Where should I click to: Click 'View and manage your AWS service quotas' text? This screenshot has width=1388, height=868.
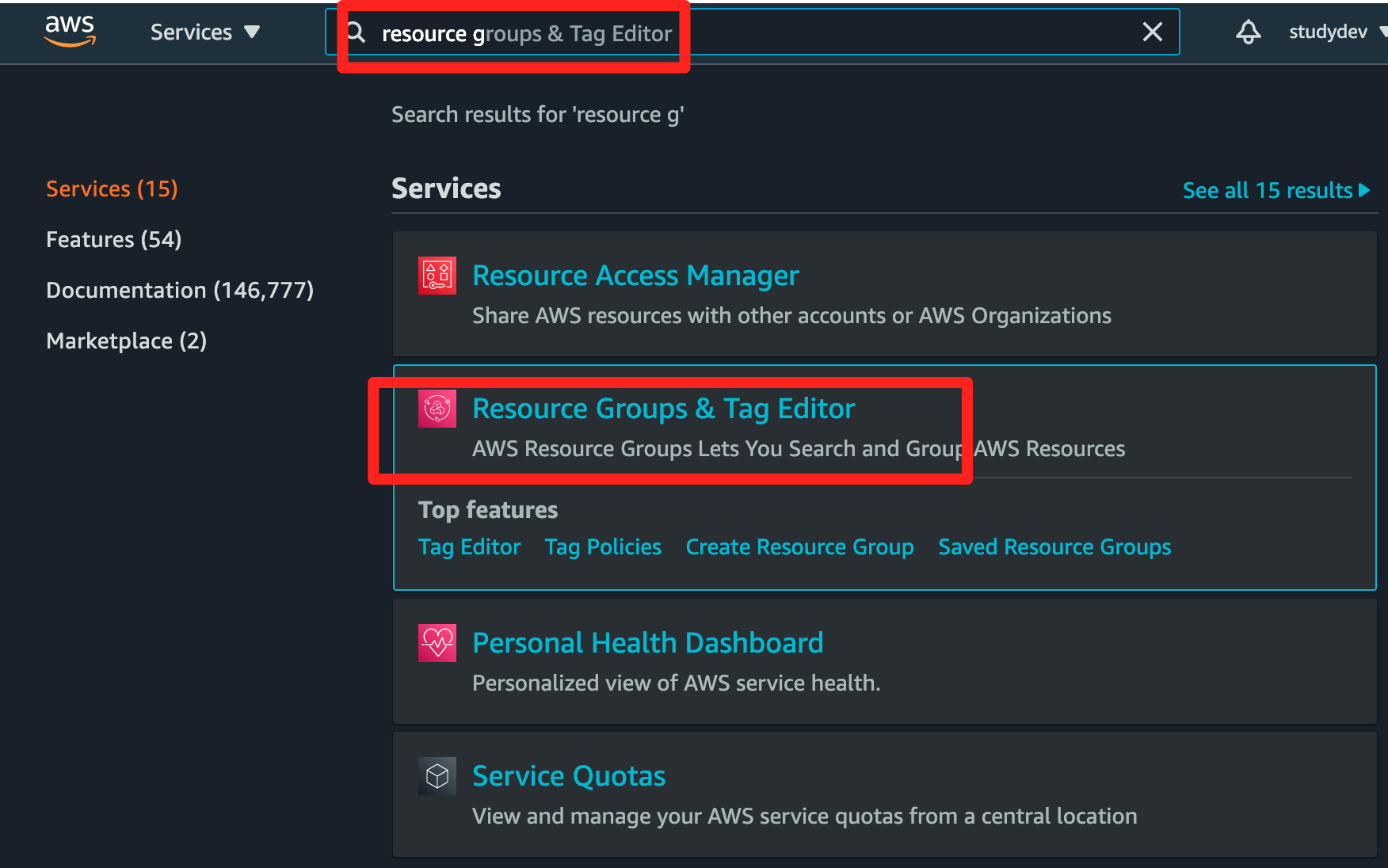[x=805, y=816]
